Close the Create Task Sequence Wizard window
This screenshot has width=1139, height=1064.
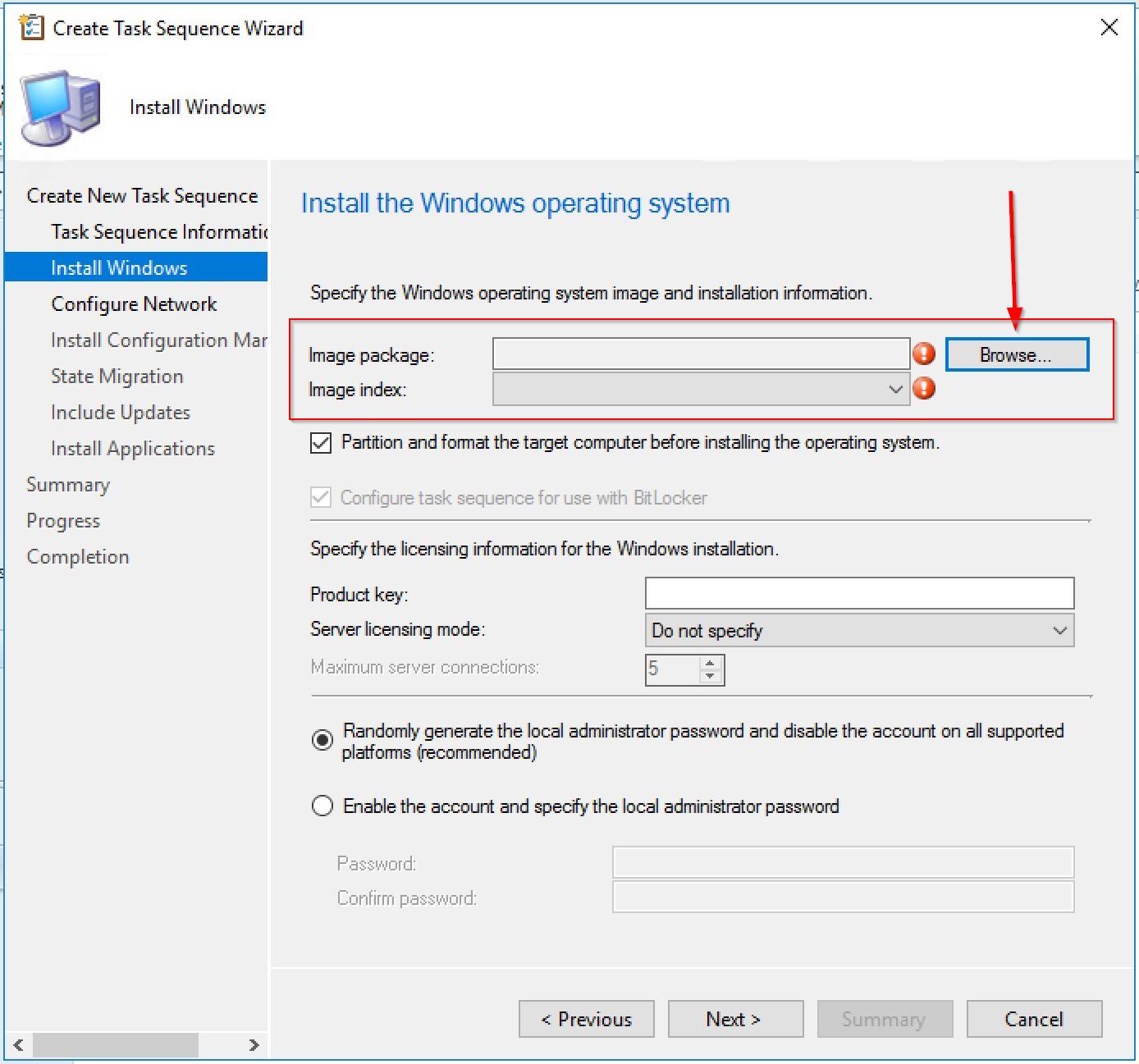[x=1109, y=28]
